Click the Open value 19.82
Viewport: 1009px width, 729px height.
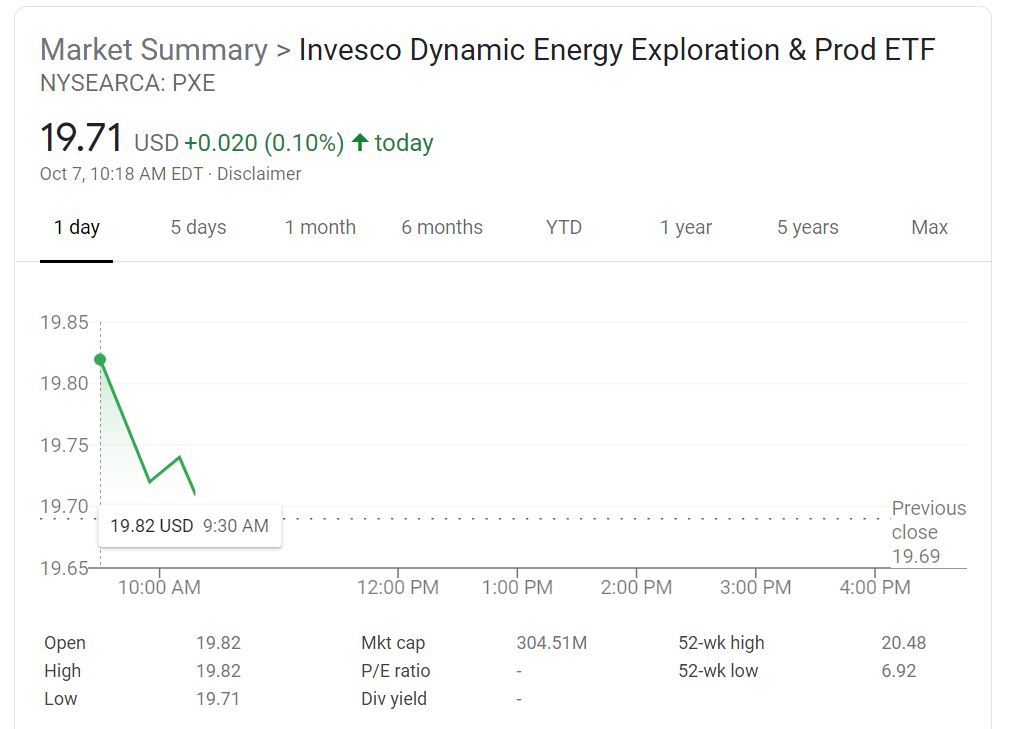(218, 643)
